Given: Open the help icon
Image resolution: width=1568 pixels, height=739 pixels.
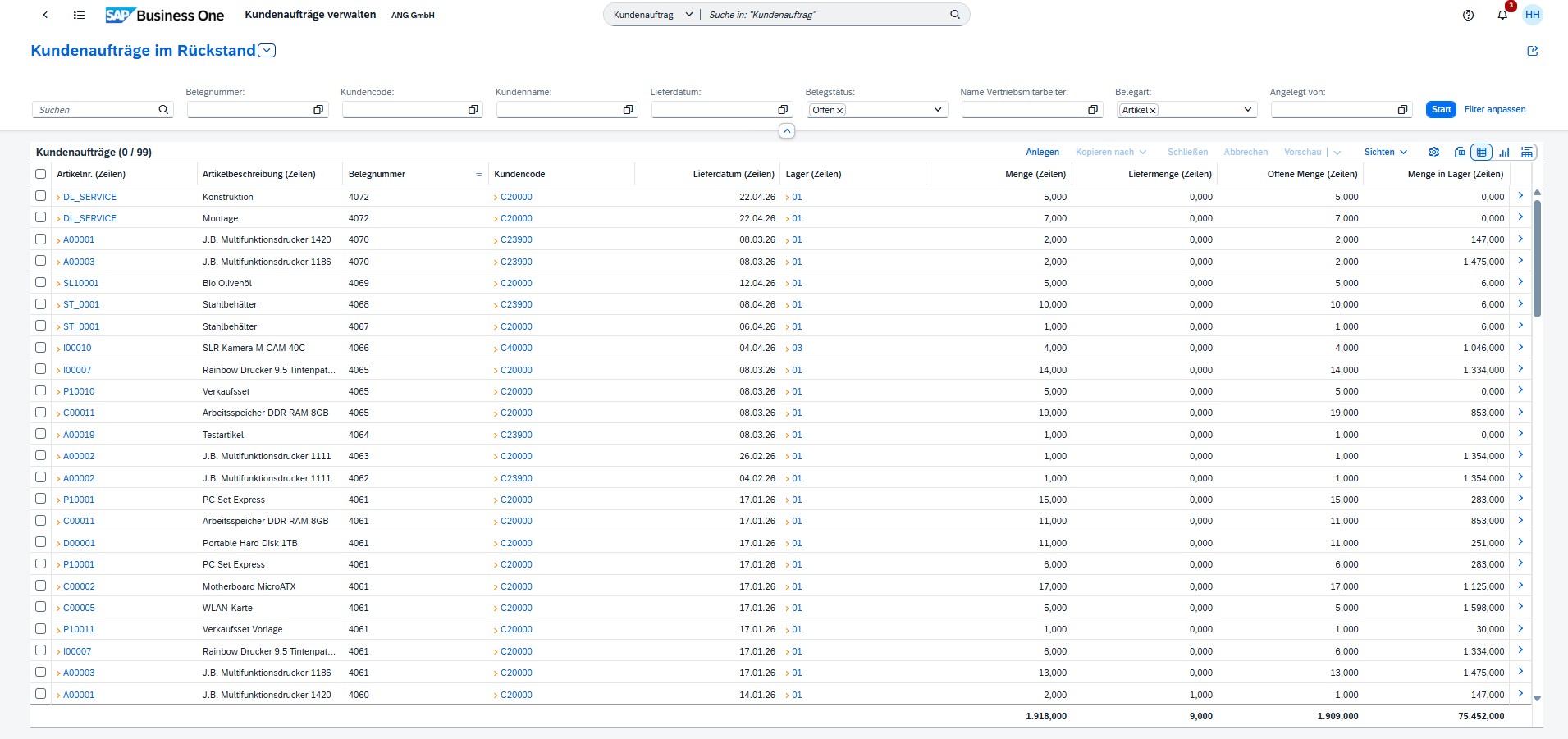Looking at the screenshot, I should pos(1469,15).
